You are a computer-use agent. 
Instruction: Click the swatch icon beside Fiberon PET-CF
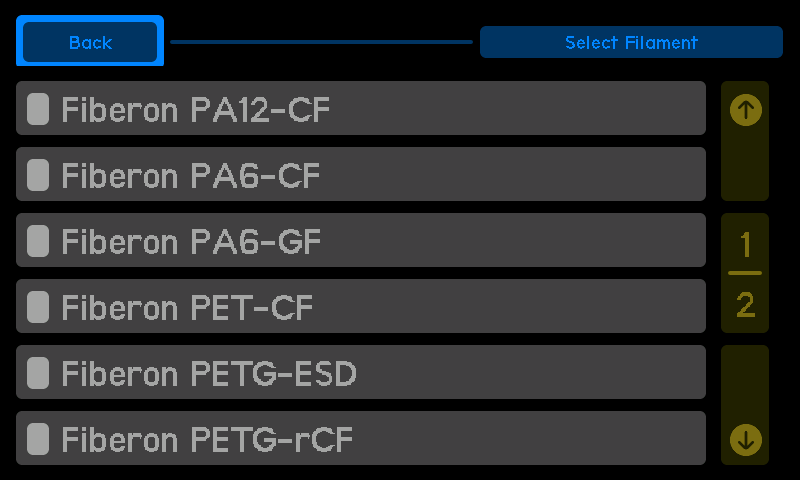38,307
